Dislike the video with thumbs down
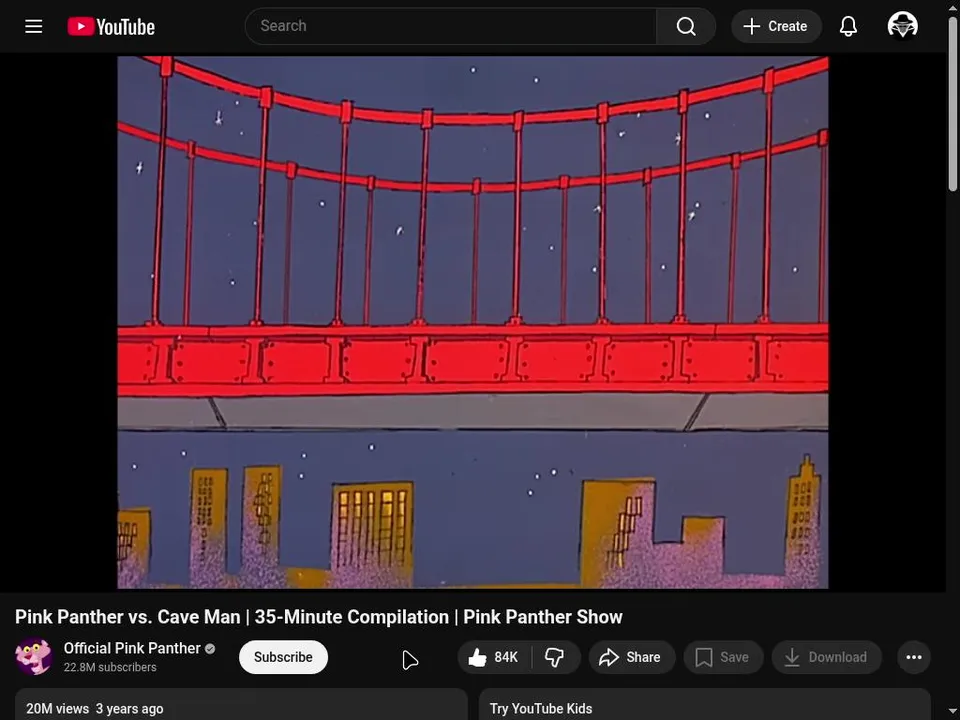 (x=555, y=657)
